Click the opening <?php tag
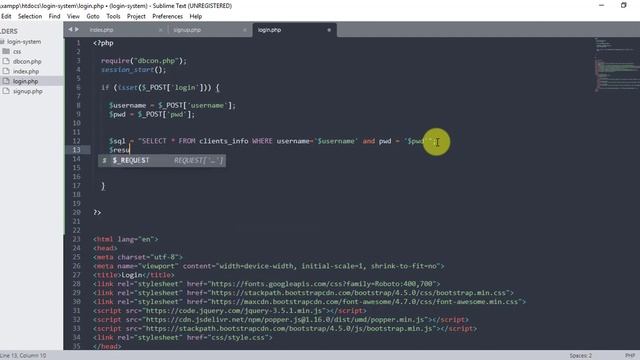The height and width of the screenshot is (360, 640). coord(103,43)
